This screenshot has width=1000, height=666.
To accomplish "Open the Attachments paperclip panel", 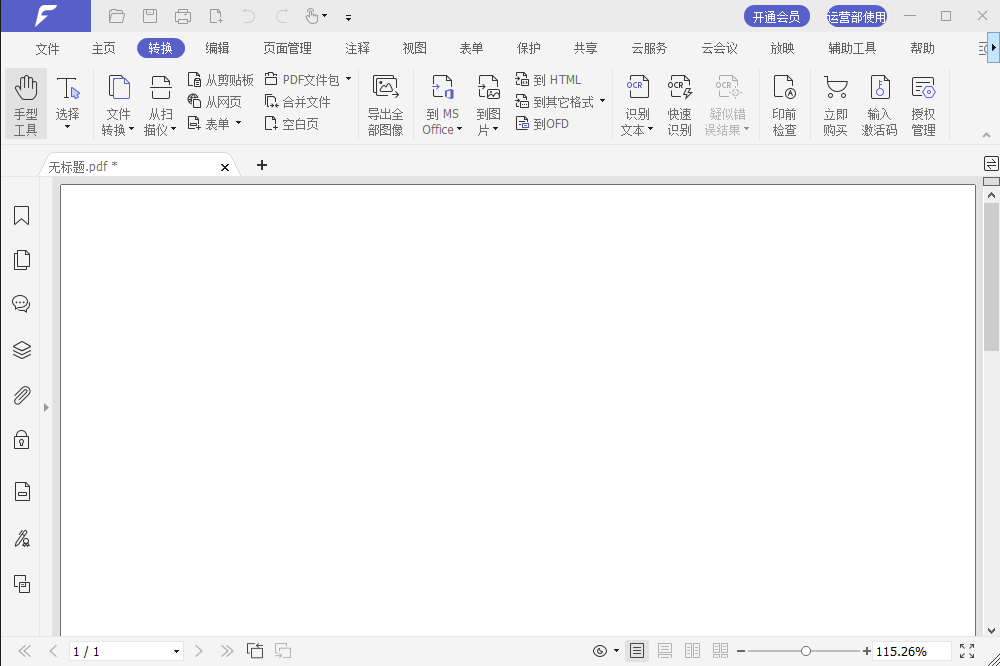I will [x=22, y=396].
